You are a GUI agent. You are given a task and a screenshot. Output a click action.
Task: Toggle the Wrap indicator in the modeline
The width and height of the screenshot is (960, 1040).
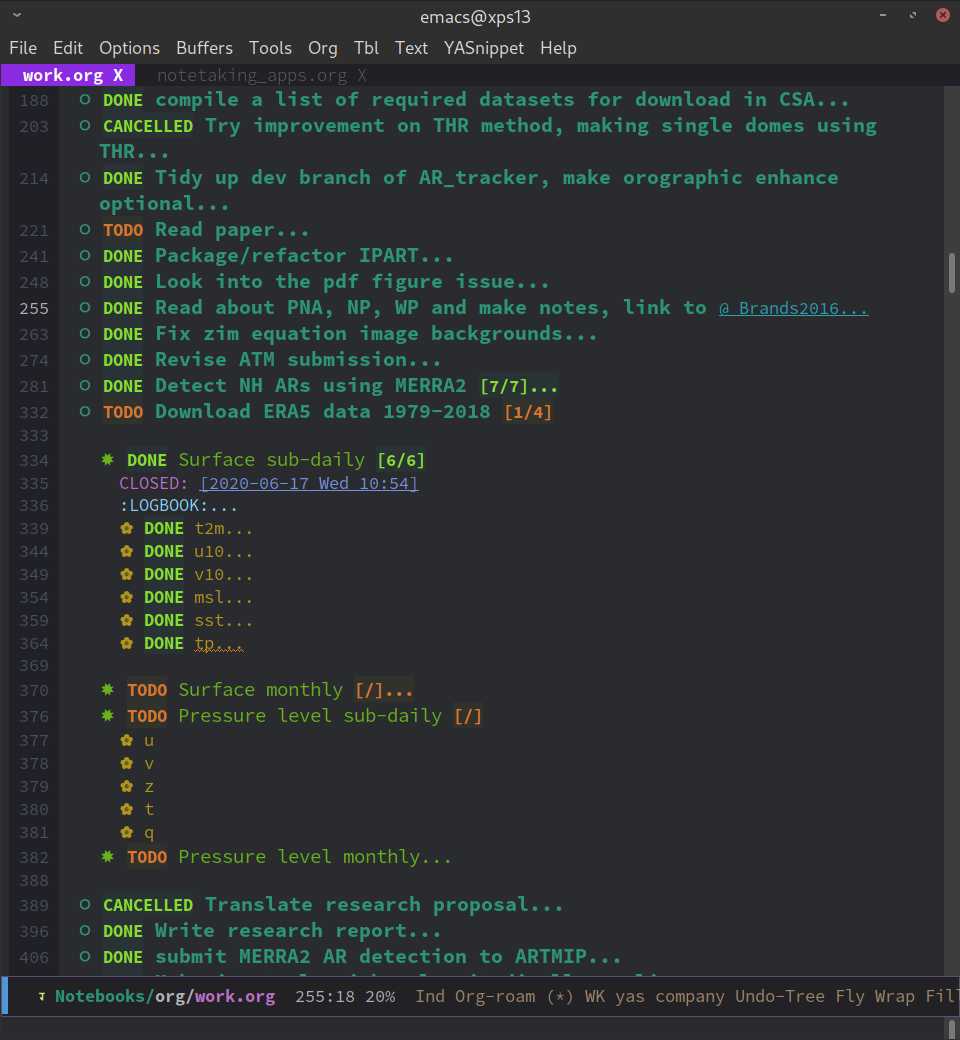tap(896, 996)
